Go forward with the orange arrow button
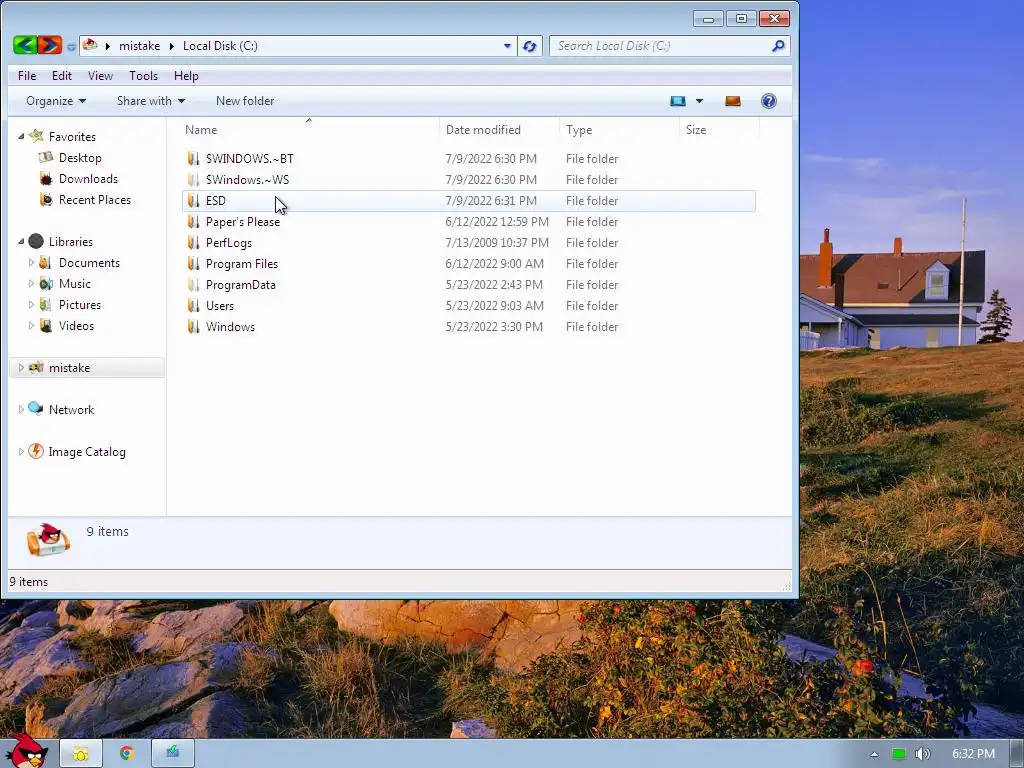This screenshot has height=768, width=1024. (50, 45)
